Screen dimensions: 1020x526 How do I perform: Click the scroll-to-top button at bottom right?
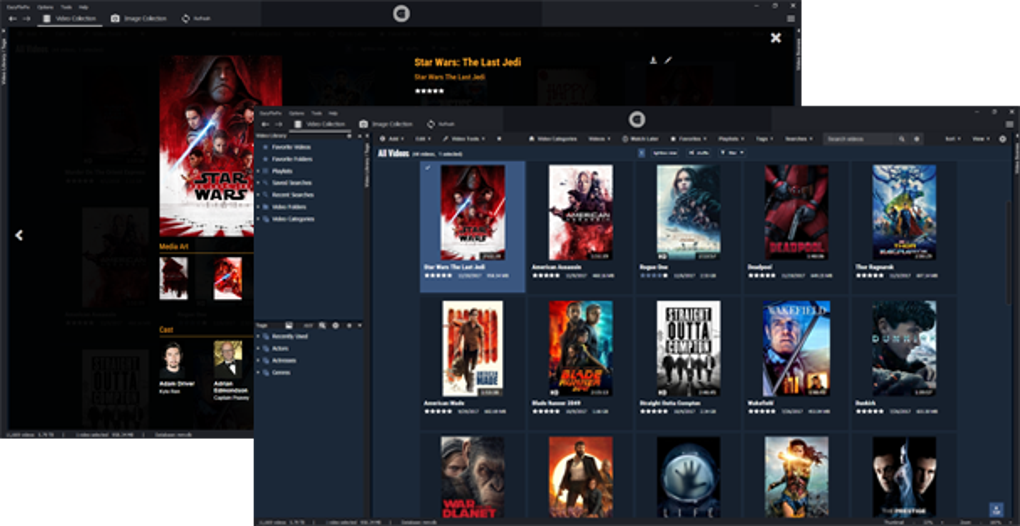[x=996, y=510]
